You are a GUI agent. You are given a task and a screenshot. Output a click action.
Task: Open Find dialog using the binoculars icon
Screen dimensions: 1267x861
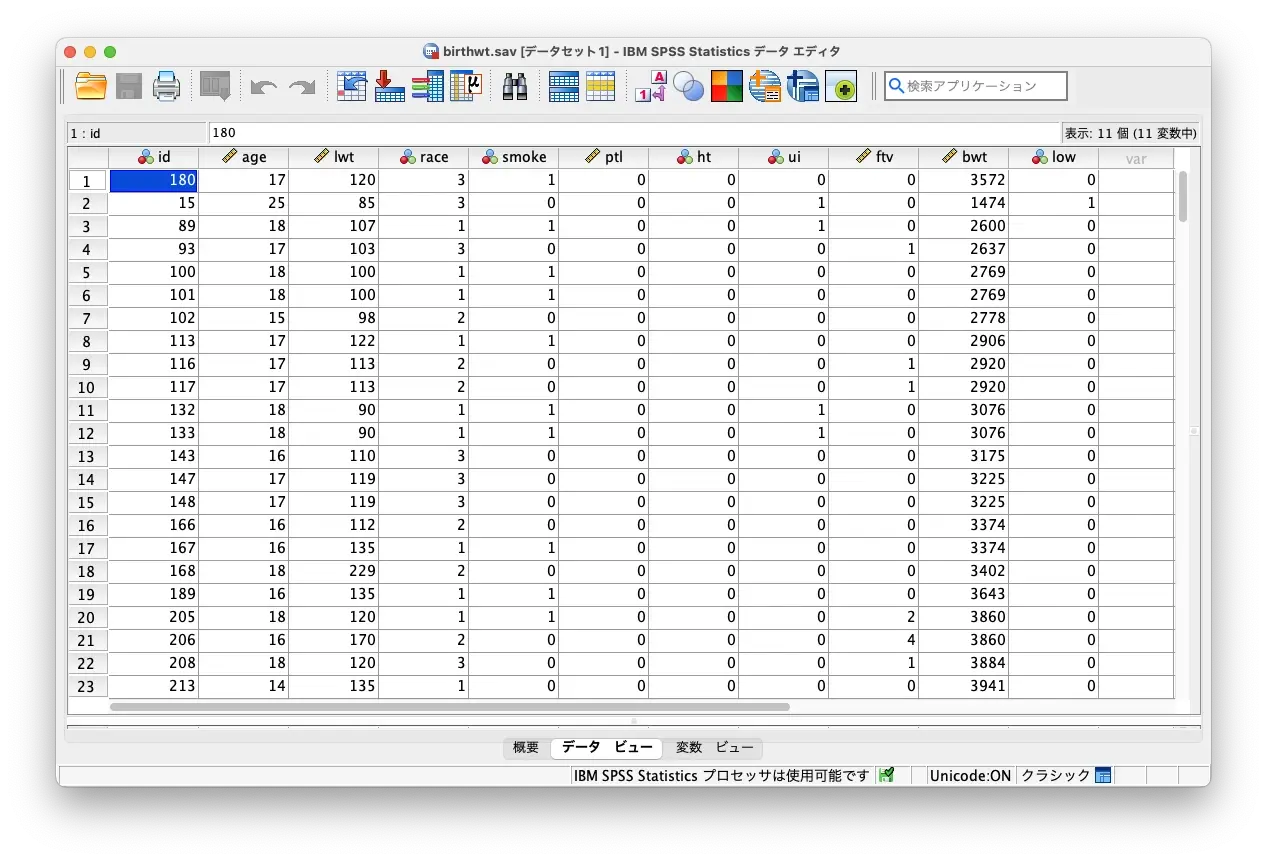point(514,86)
